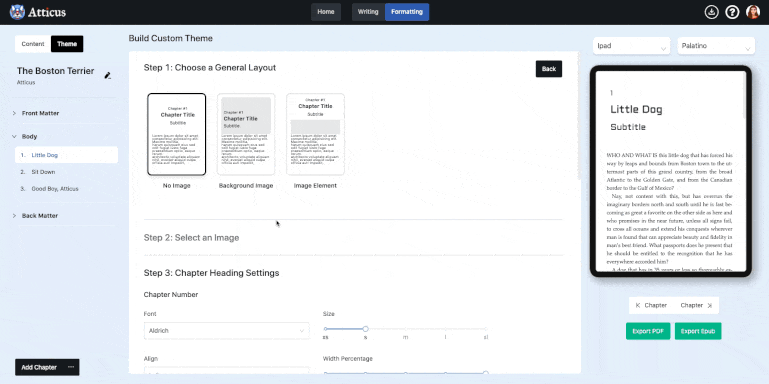
Task: Click the Width Percentage slider handle
Action: click(486, 374)
